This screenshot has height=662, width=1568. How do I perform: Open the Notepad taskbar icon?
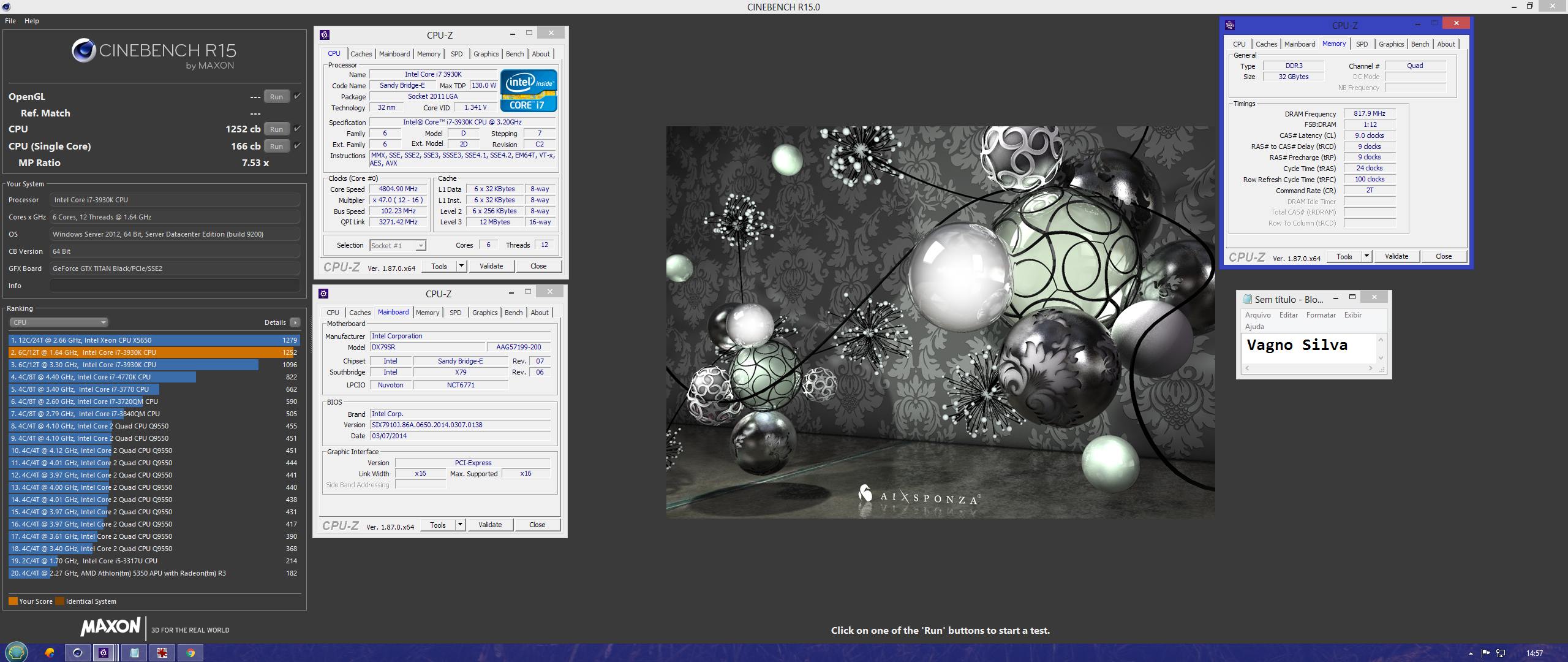point(134,653)
